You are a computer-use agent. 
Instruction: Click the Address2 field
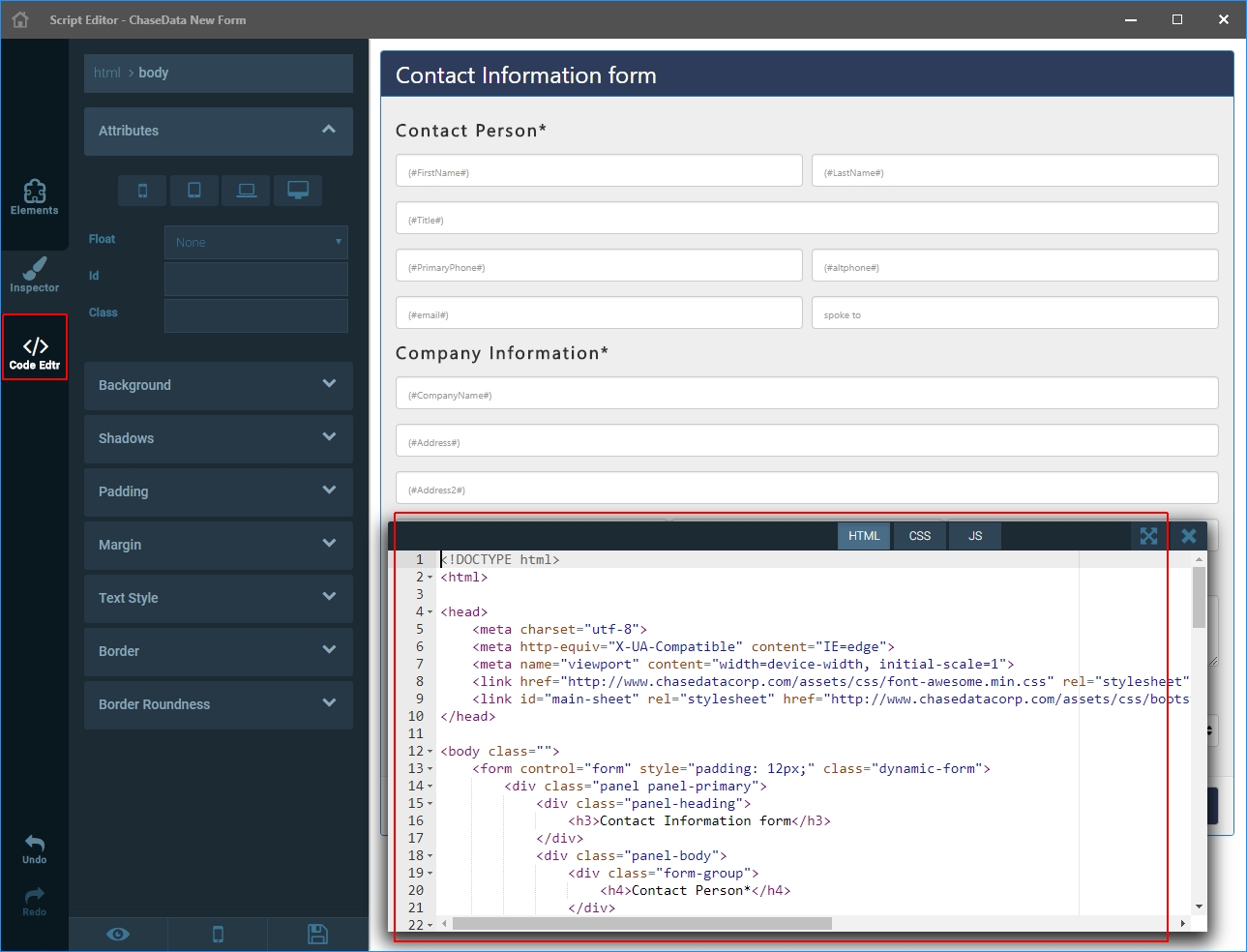pyautogui.click(x=807, y=489)
